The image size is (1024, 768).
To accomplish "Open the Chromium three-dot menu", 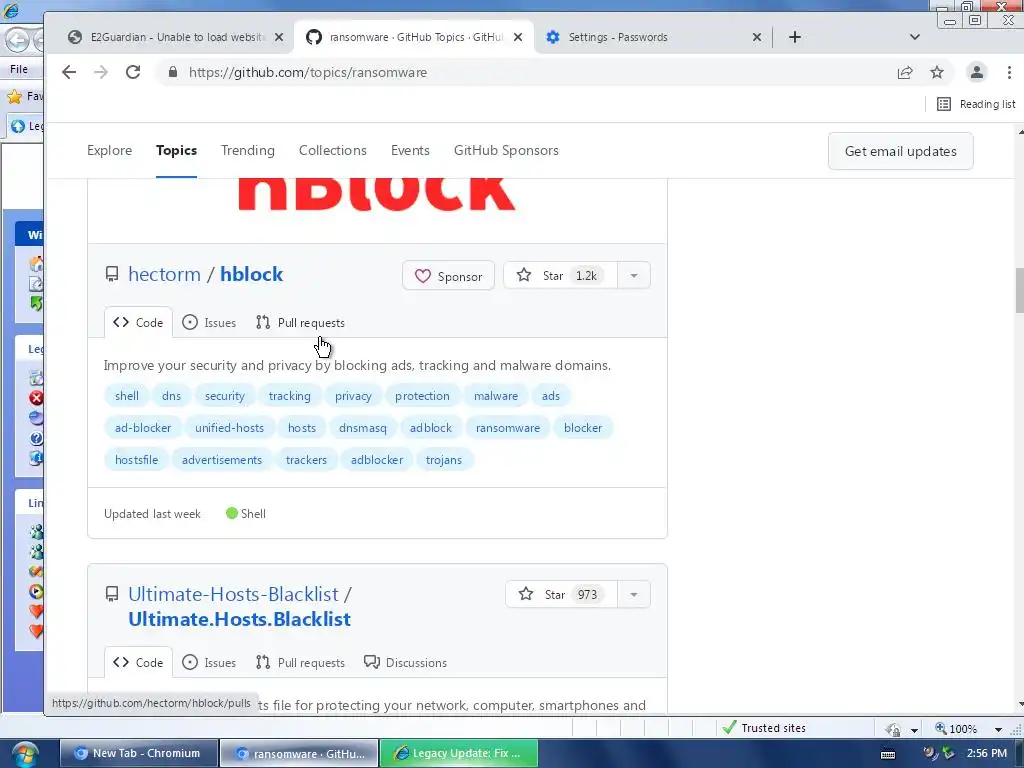I will (x=1009, y=72).
